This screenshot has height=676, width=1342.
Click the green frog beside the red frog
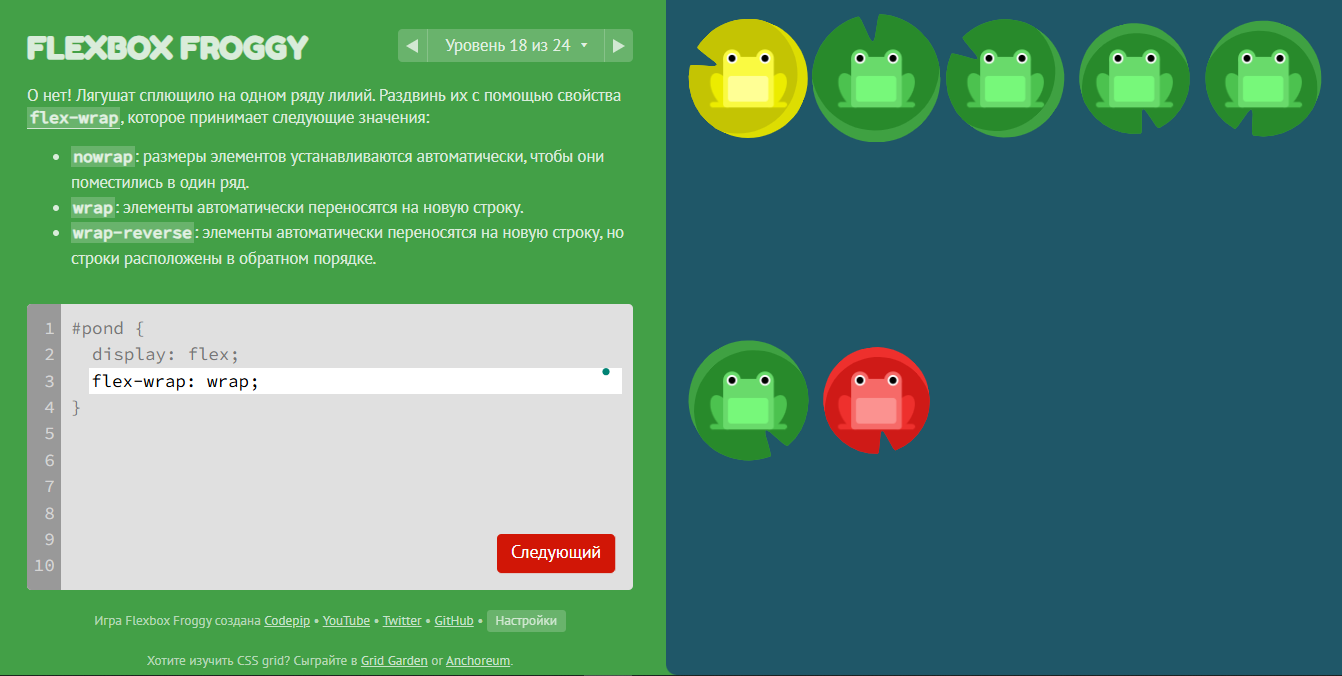point(748,401)
